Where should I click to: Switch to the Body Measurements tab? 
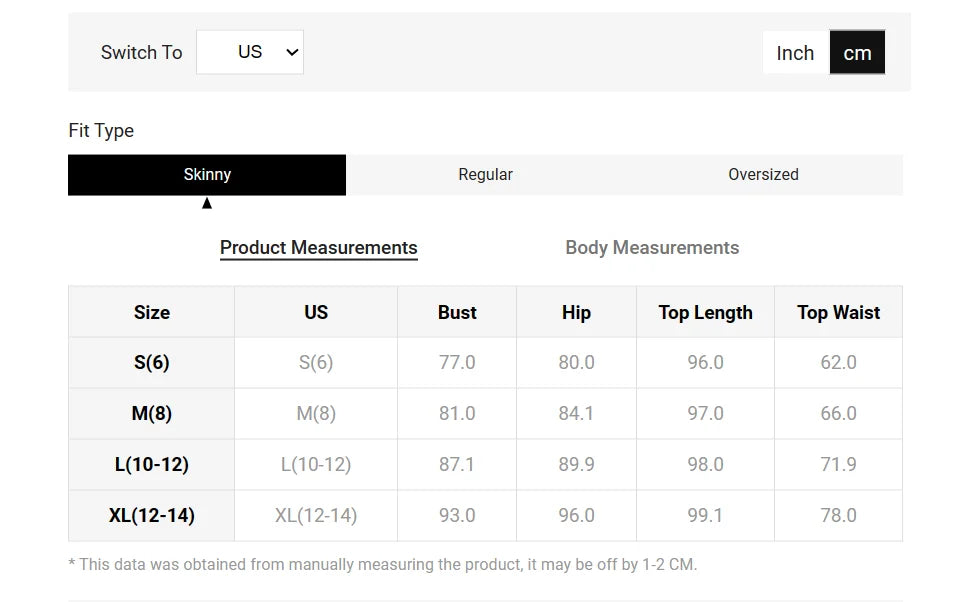(652, 248)
